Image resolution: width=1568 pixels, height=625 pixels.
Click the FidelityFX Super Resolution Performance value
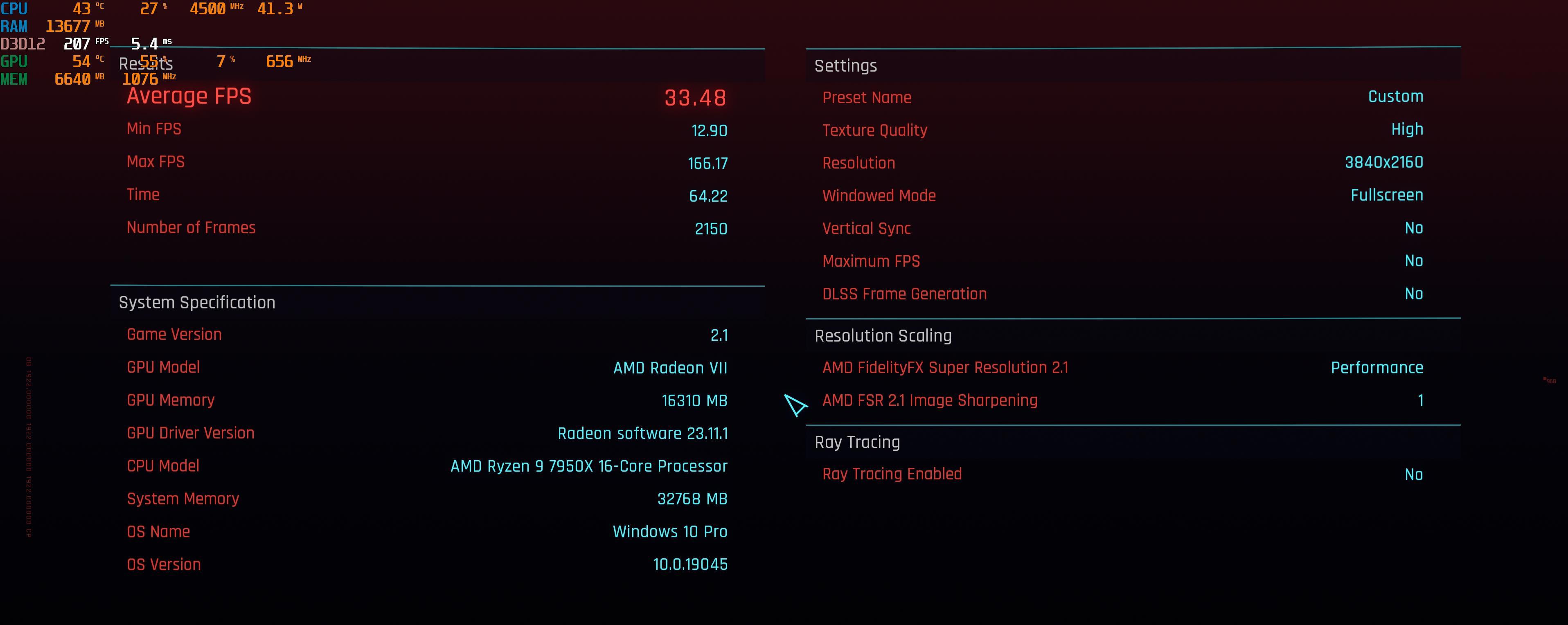pos(1377,368)
